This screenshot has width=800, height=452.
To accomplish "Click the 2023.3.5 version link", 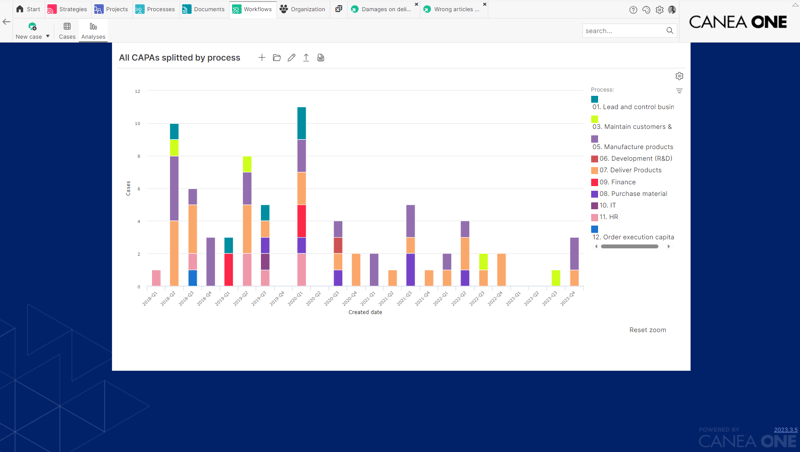I will (x=786, y=430).
